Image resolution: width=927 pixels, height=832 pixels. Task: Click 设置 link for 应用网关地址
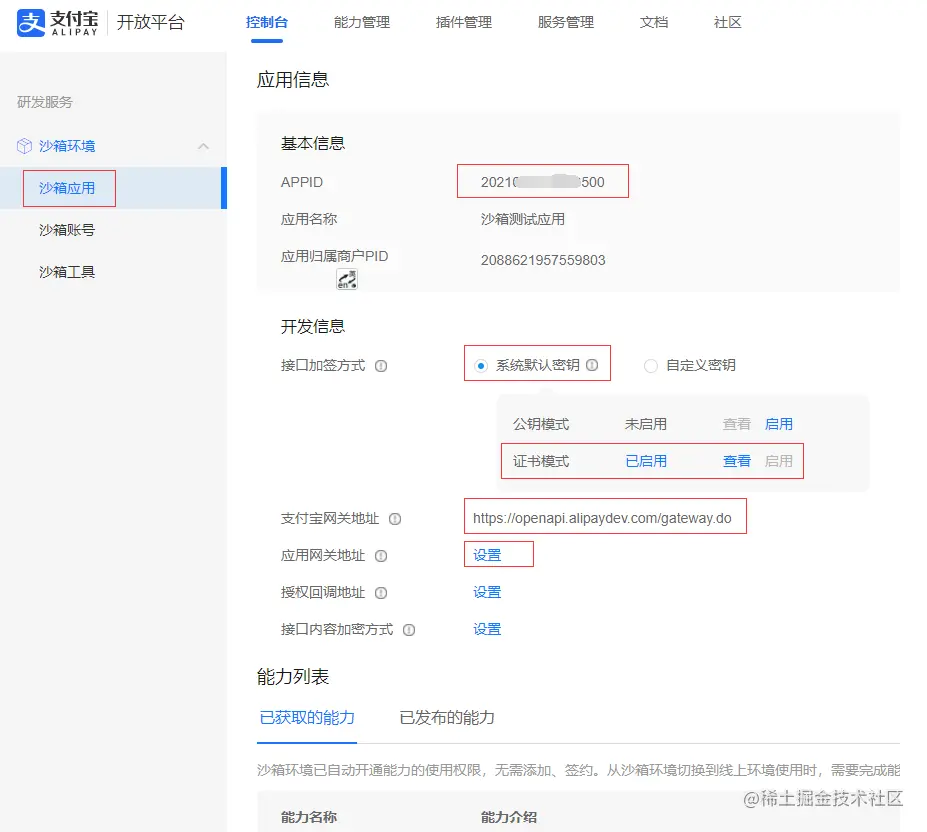tap(487, 555)
